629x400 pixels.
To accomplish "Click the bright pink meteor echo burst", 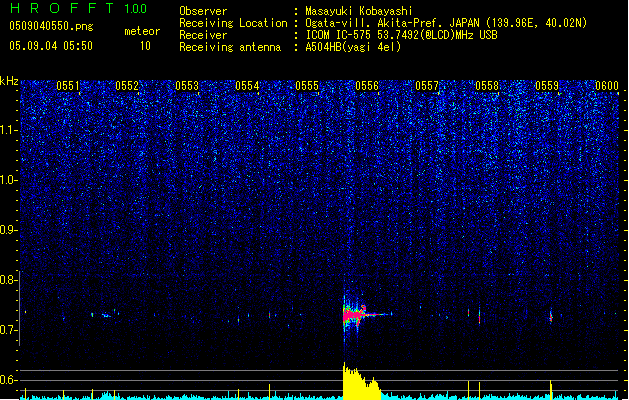I will tap(354, 315).
